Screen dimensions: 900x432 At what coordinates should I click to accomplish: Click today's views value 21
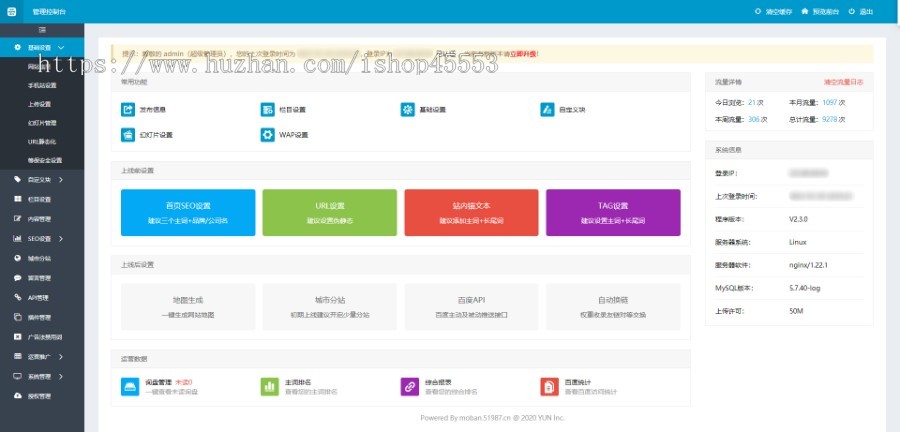(752, 103)
